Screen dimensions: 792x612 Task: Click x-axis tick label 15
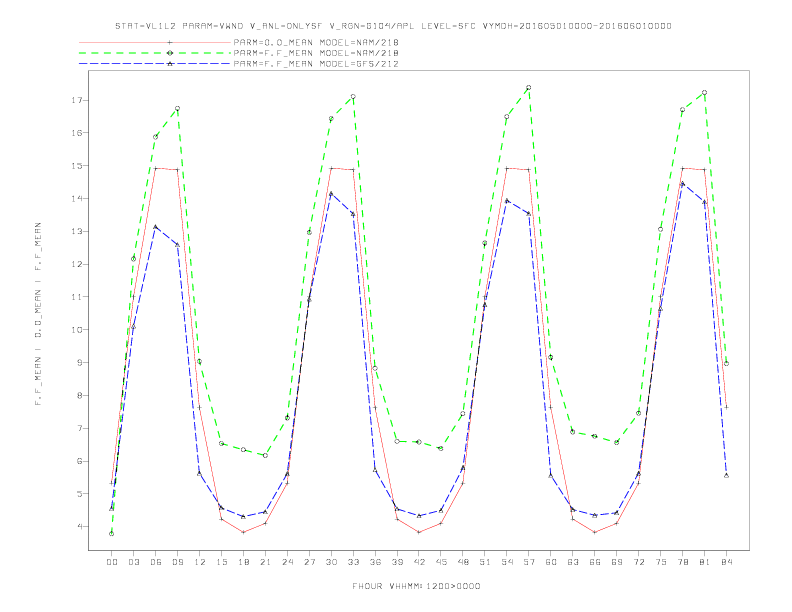[221, 562]
